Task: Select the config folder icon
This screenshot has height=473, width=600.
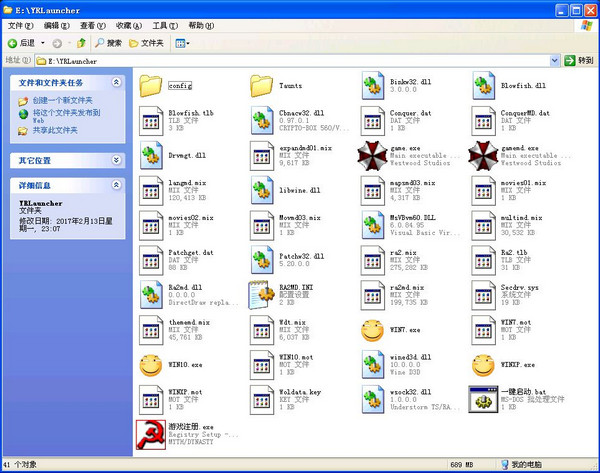Action: (150, 86)
